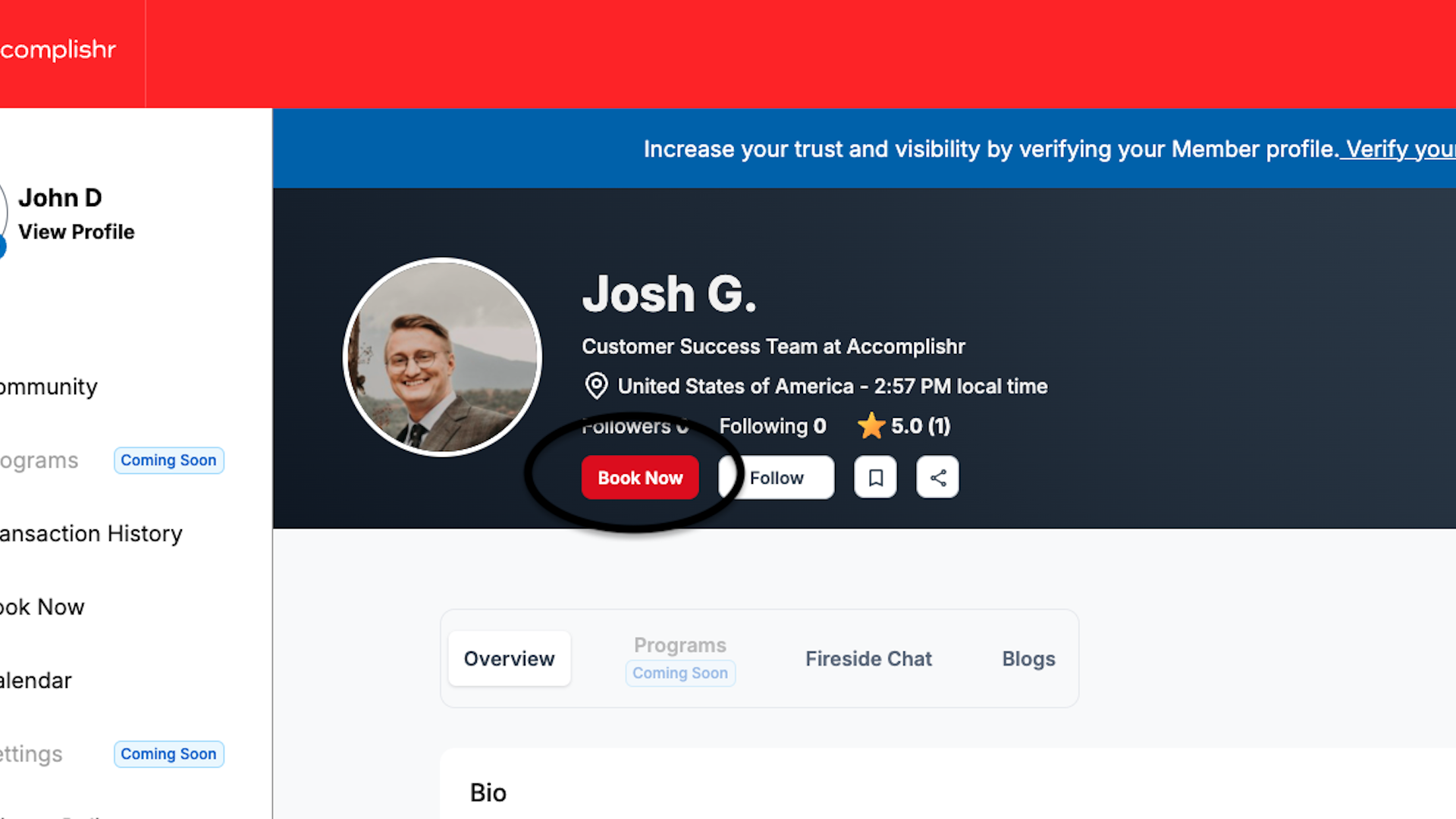
Task: Click the location pin icon
Action: coord(596,386)
